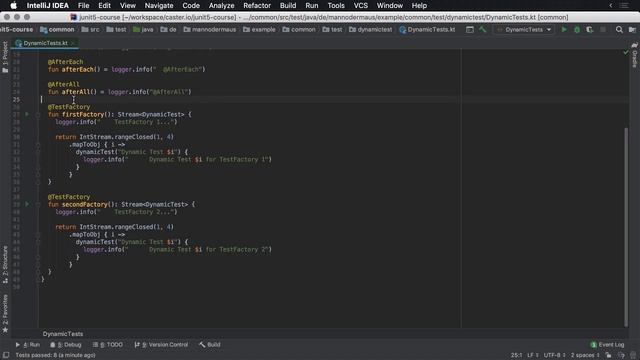Open the Analyze menu
Image resolution: width=640 pixels, height=360 pixels.
222,6
